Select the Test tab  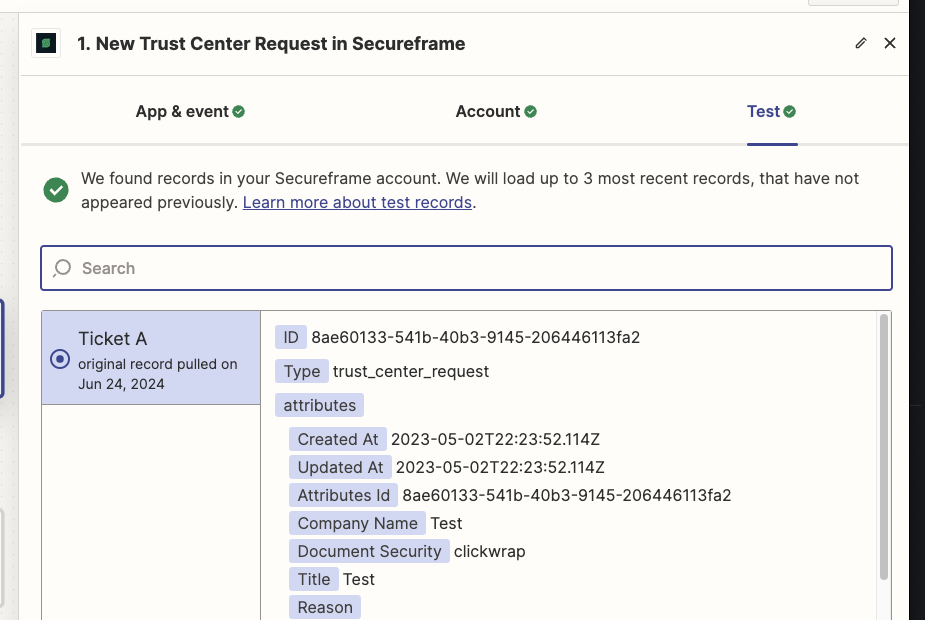[x=772, y=111]
